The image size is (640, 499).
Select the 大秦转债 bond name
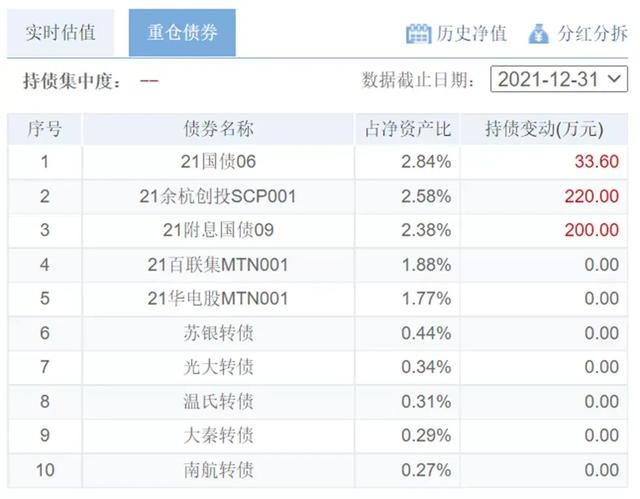pyautogui.click(x=218, y=435)
